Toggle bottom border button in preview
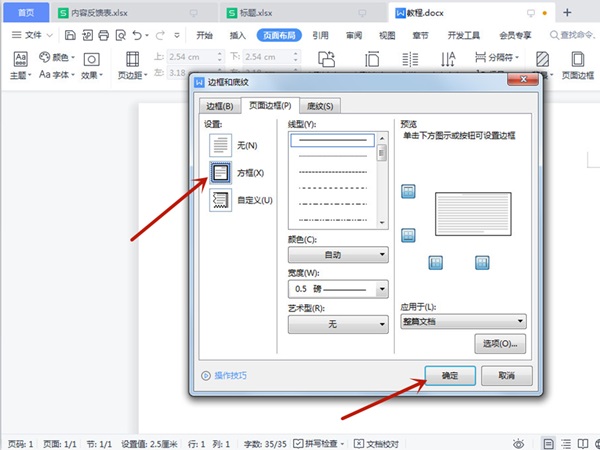 point(408,235)
